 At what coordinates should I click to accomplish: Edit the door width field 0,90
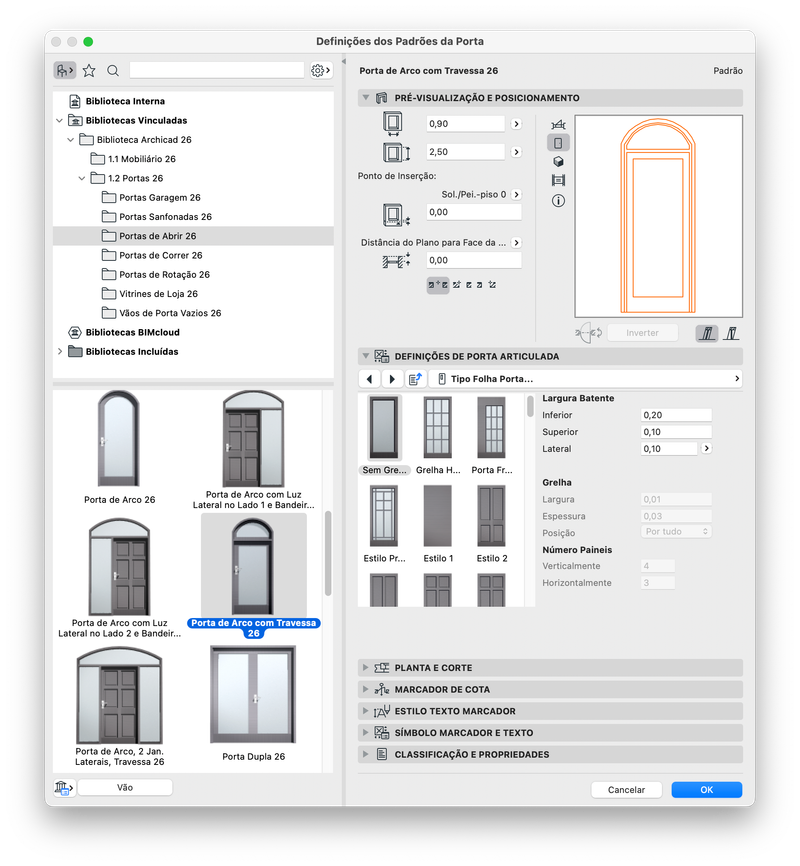(x=465, y=124)
